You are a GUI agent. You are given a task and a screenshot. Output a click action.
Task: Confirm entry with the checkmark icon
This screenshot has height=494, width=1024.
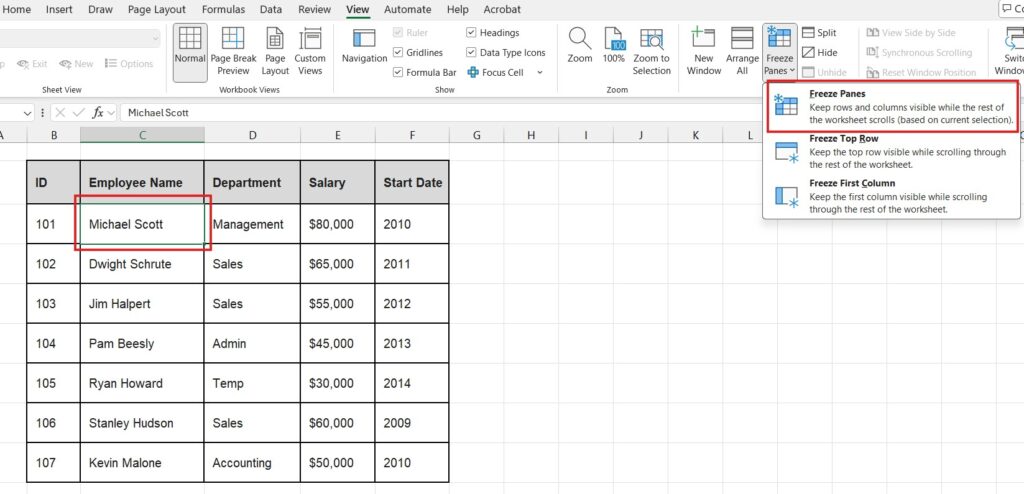pos(79,113)
